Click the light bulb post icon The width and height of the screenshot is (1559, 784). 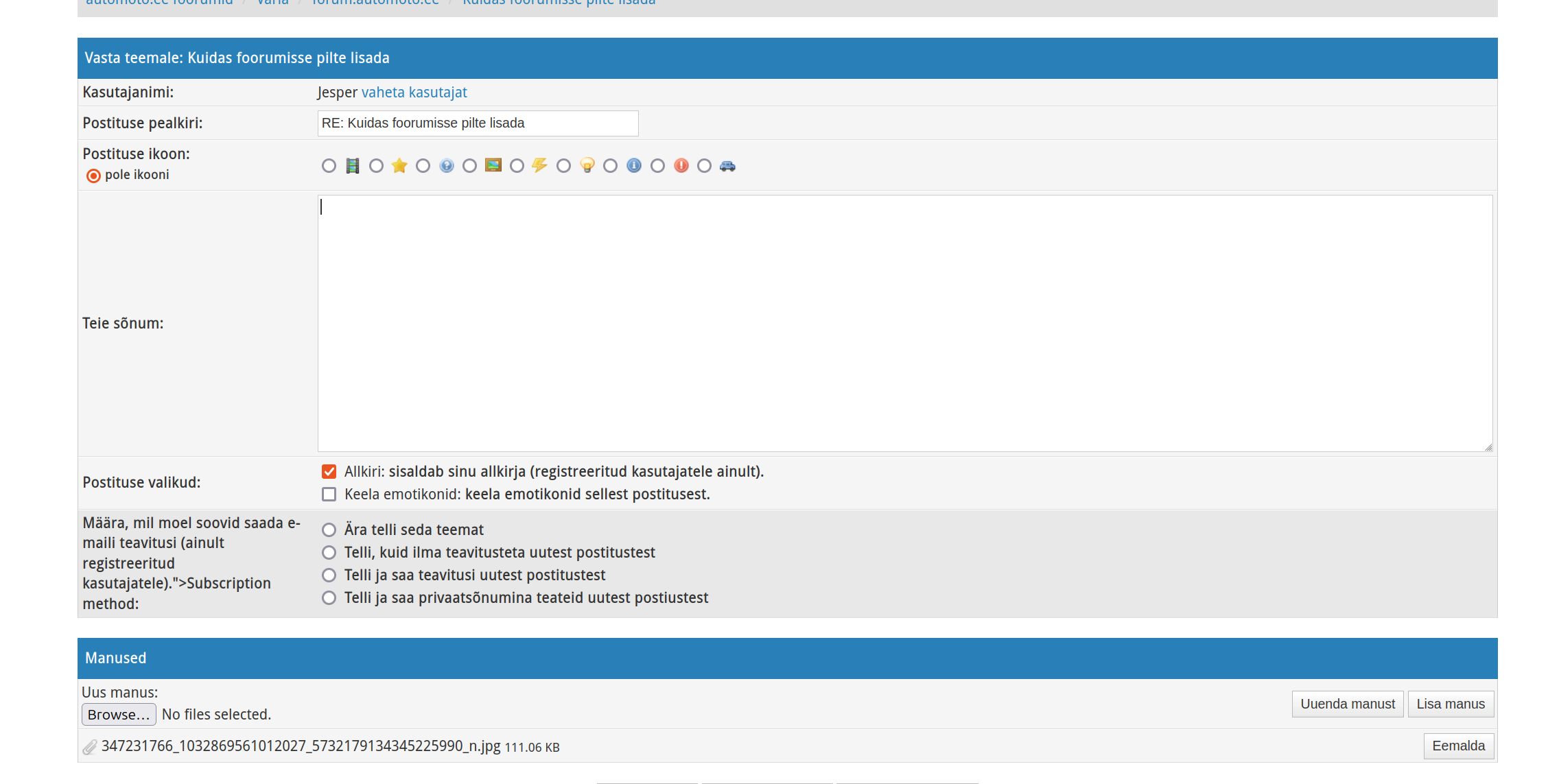coord(587,165)
